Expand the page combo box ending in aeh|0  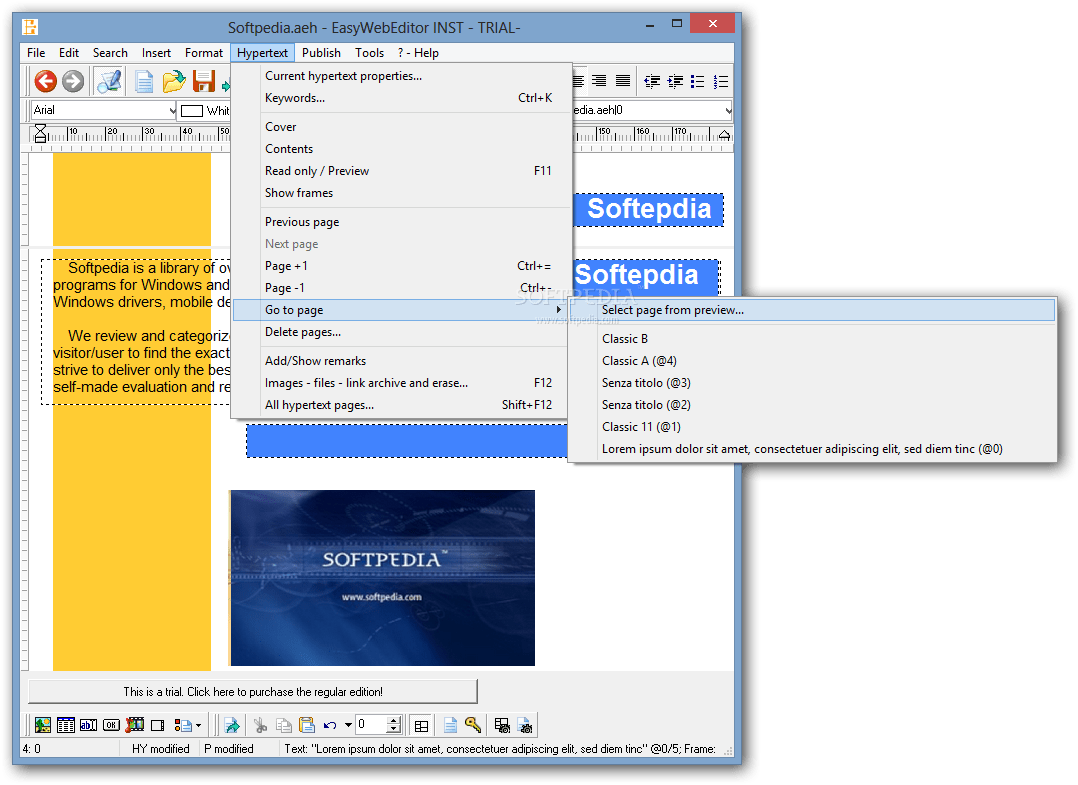coord(727,110)
